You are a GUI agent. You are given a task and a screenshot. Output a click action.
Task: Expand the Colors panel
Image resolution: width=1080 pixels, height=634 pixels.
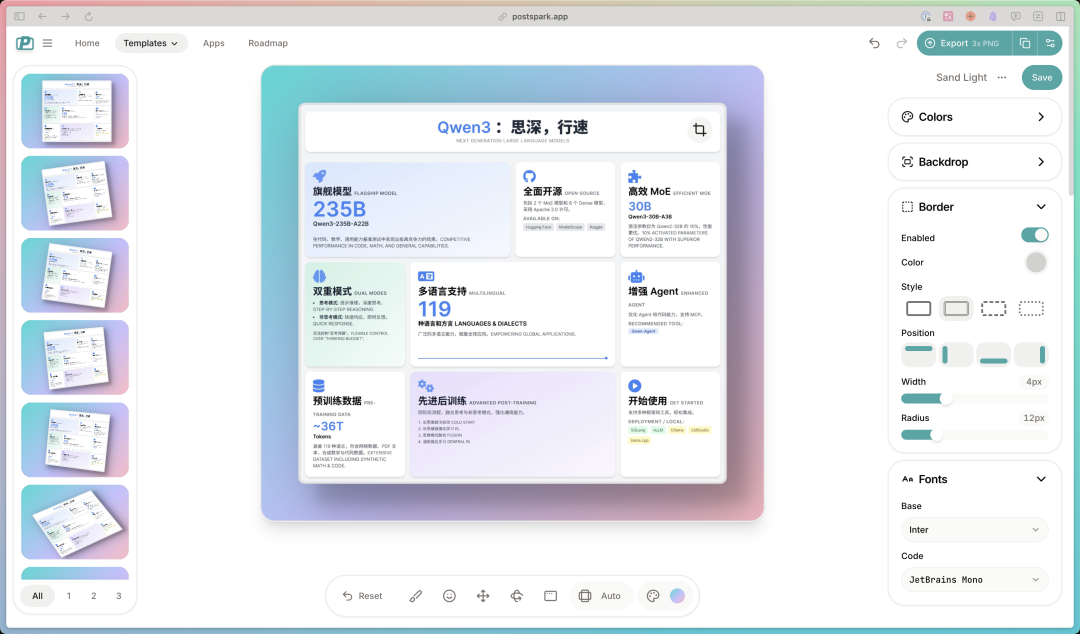[975, 117]
